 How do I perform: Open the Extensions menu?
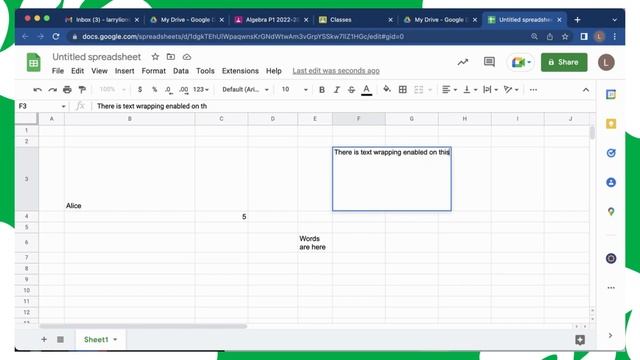click(x=240, y=71)
